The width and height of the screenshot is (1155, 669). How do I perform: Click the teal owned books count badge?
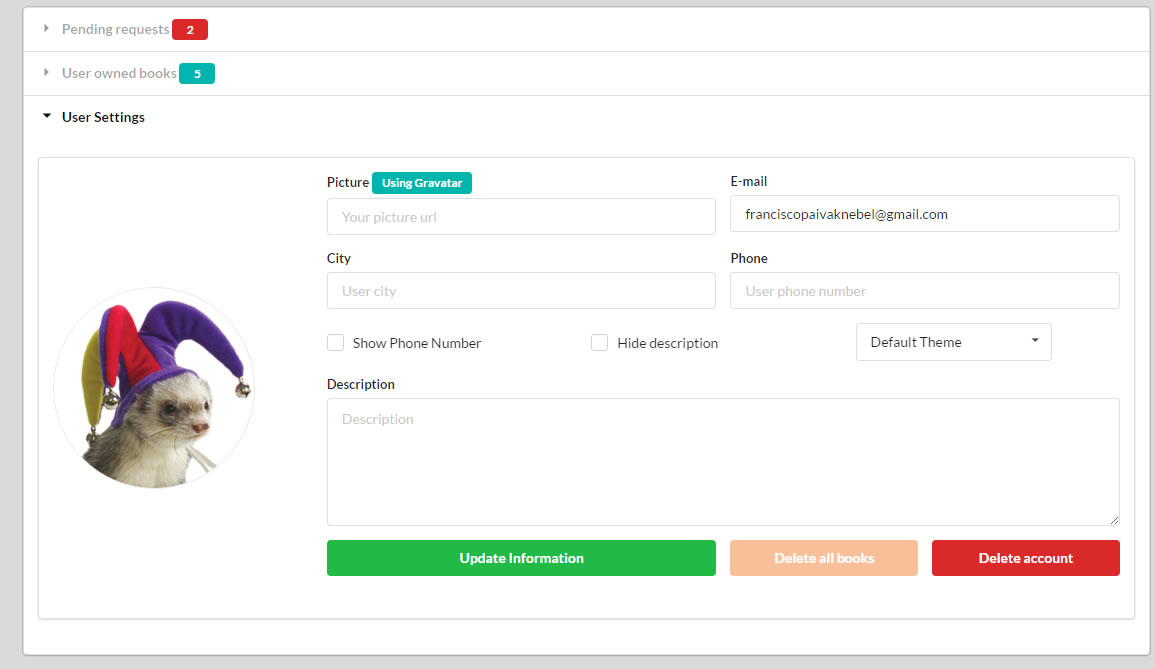[197, 74]
